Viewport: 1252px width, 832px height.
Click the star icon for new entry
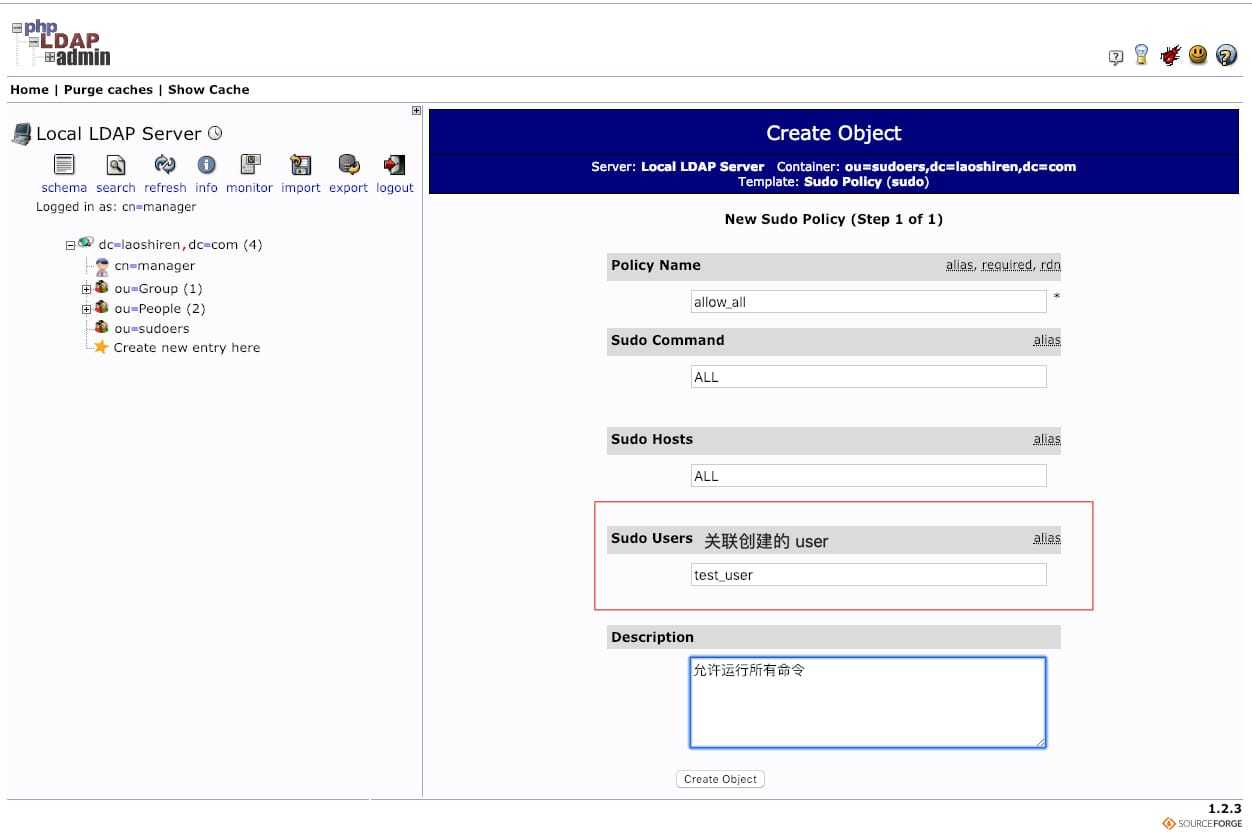[x=101, y=347]
